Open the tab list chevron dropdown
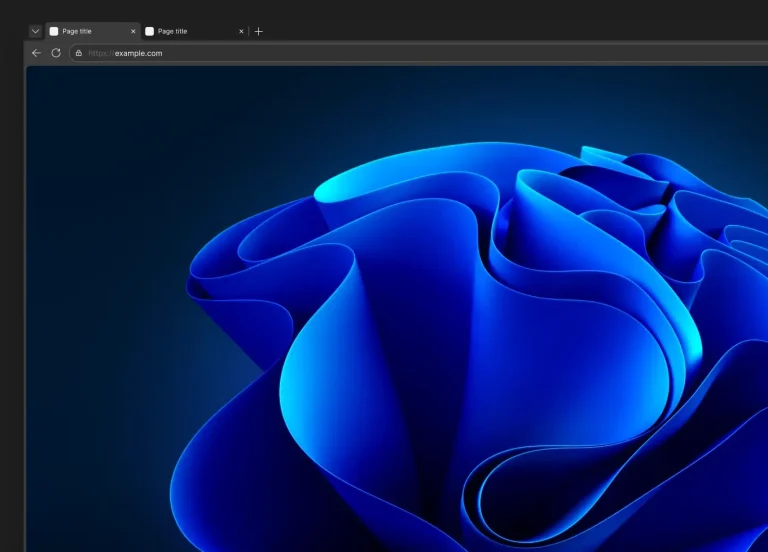 [35, 31]
